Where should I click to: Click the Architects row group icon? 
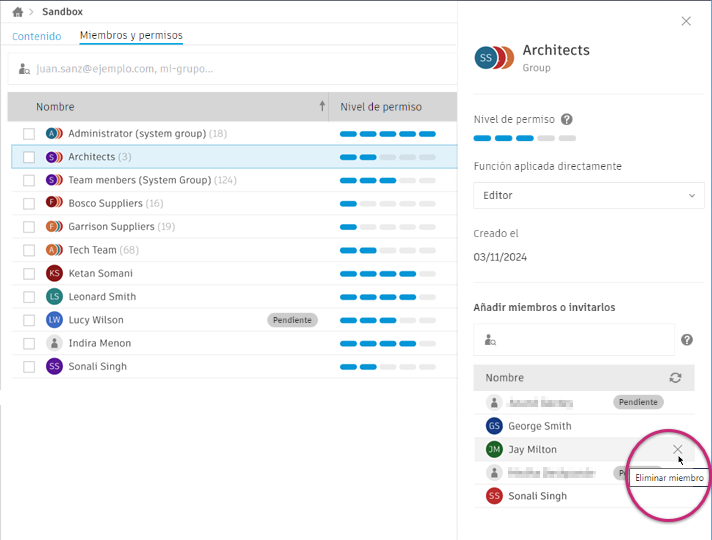[x=54, y=157]
